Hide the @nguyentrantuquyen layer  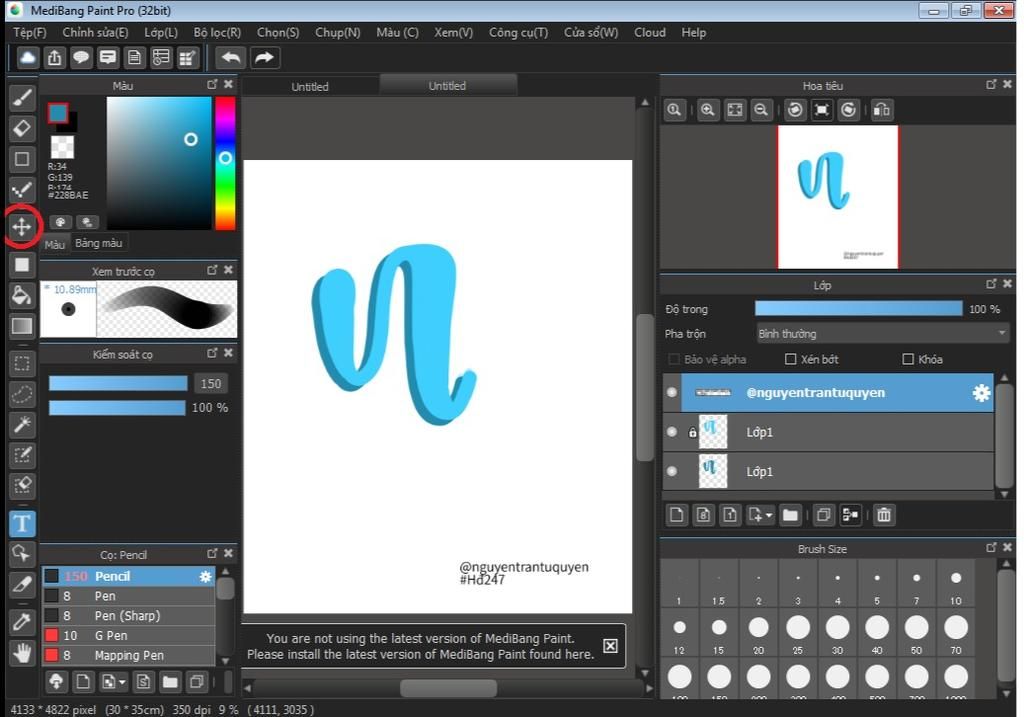point(672,392)
